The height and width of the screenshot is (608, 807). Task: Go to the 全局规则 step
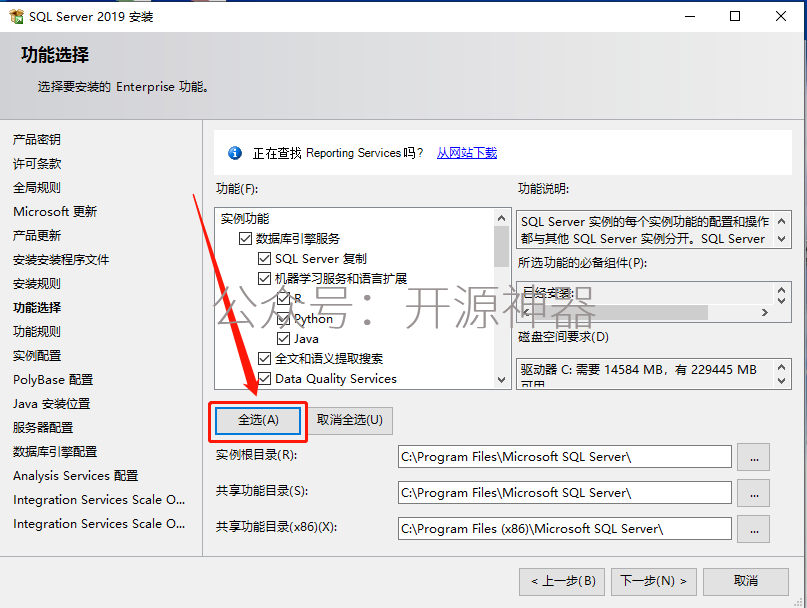37,187
